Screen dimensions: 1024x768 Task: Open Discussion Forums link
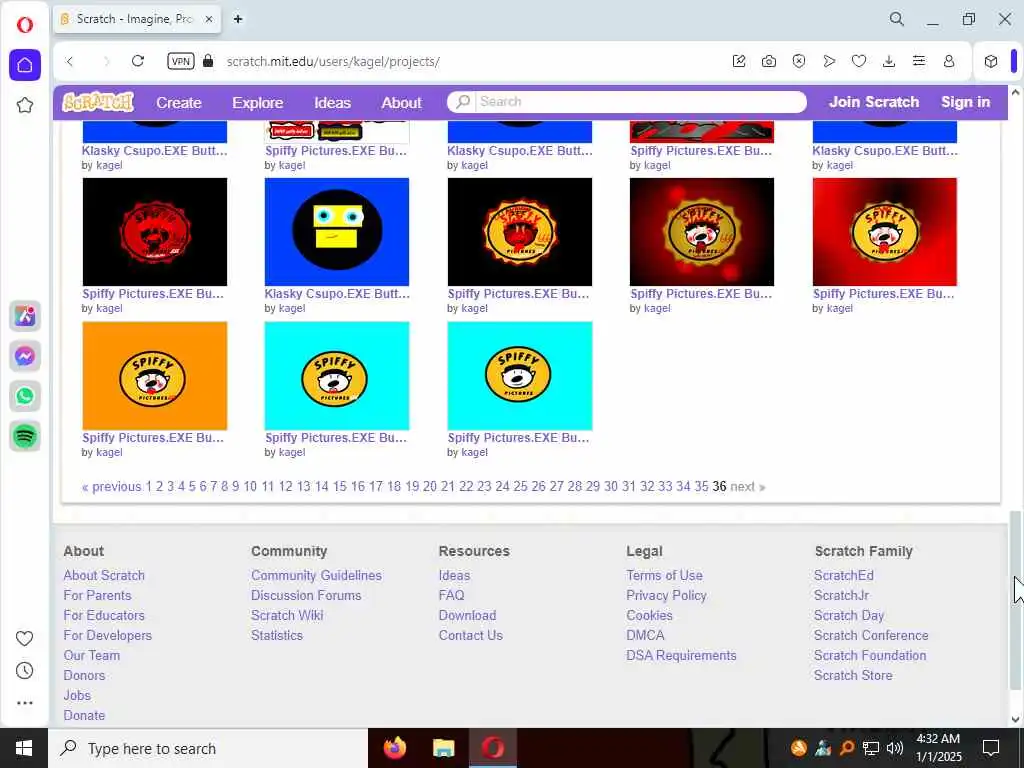point(306,596)
